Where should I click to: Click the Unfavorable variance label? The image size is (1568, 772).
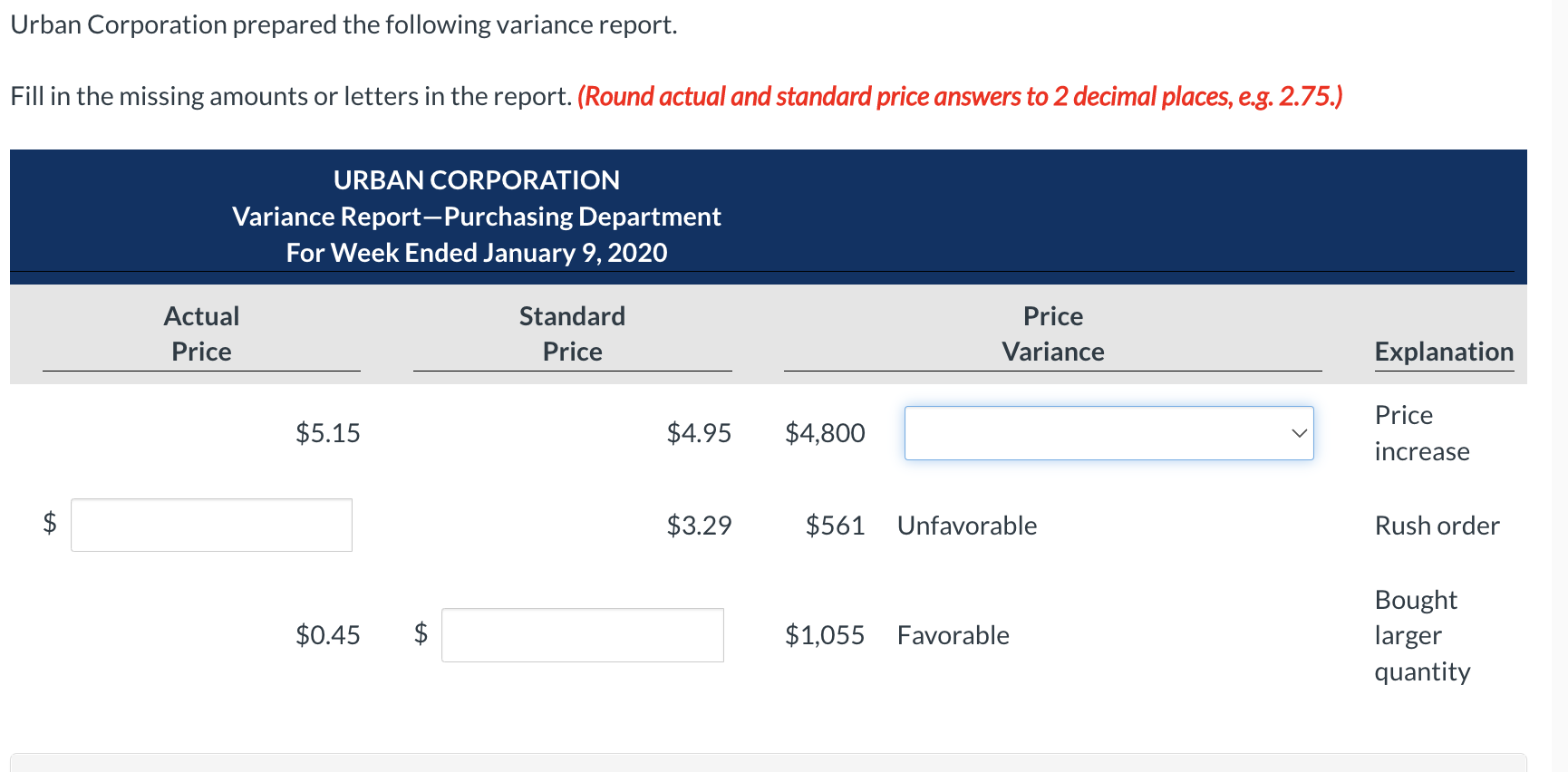(967, 526)
